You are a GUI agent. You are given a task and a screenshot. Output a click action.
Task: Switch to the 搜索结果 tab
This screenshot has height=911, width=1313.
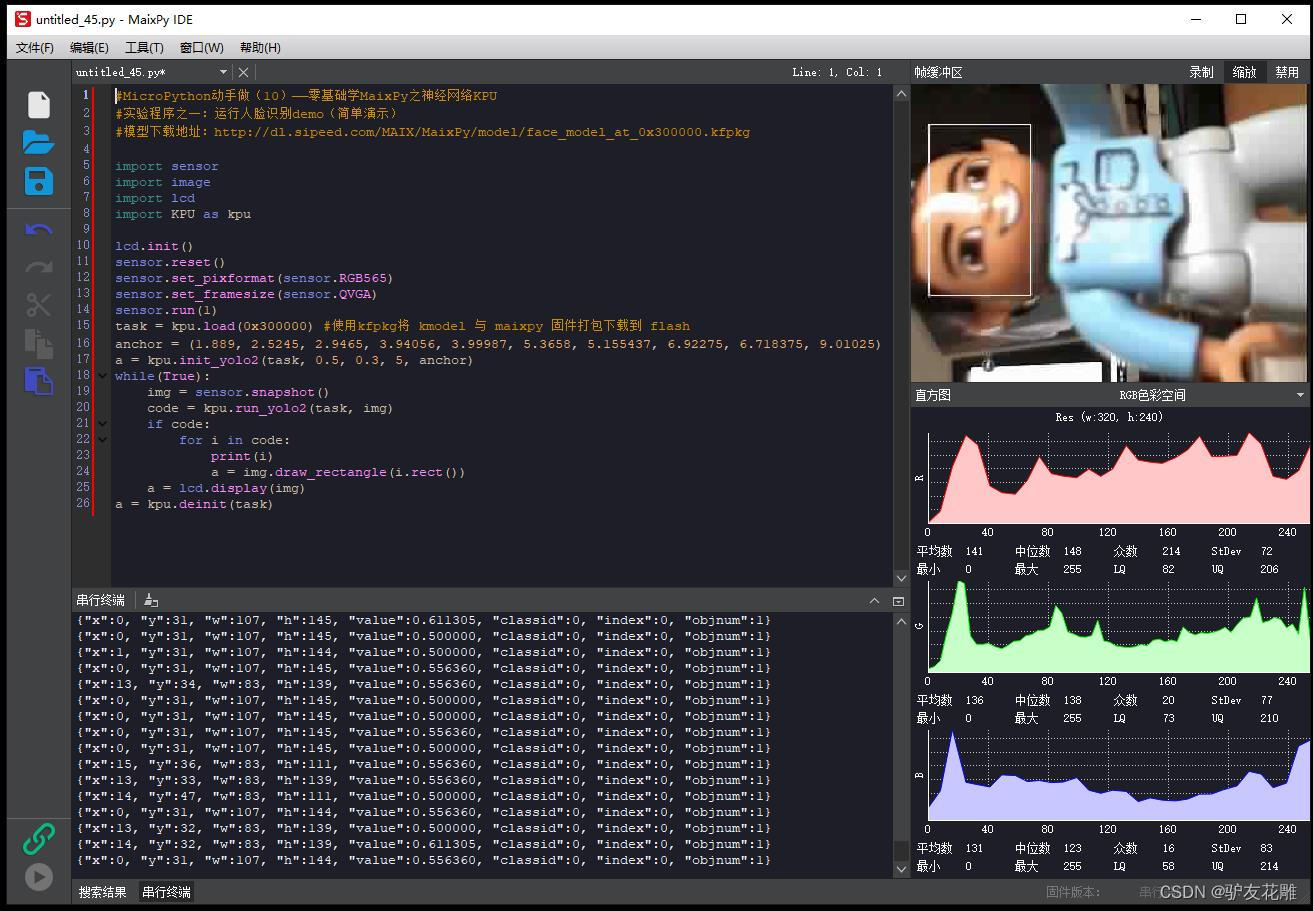click(x=103, y=892)
